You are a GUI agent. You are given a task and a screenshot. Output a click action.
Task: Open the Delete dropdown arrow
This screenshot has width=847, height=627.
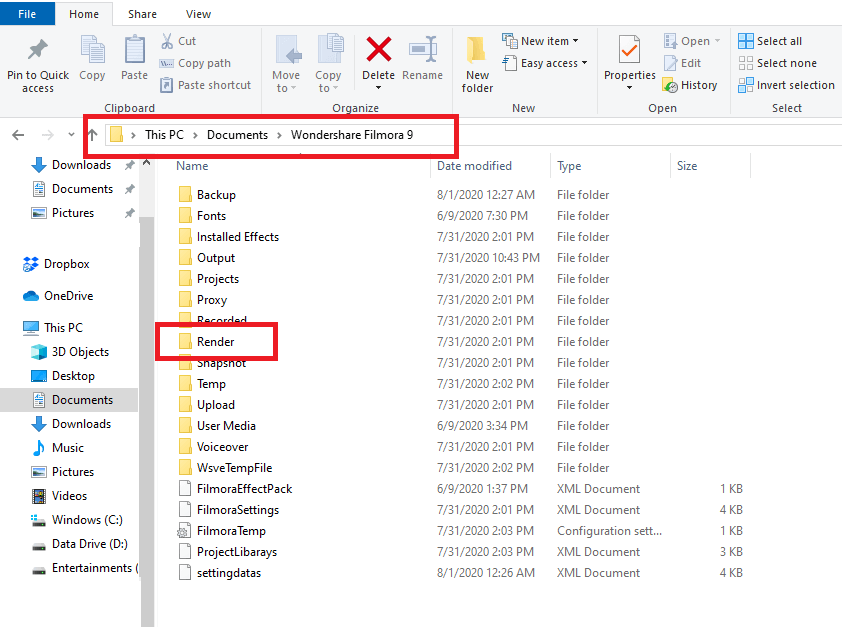click(x=379, y=88)
